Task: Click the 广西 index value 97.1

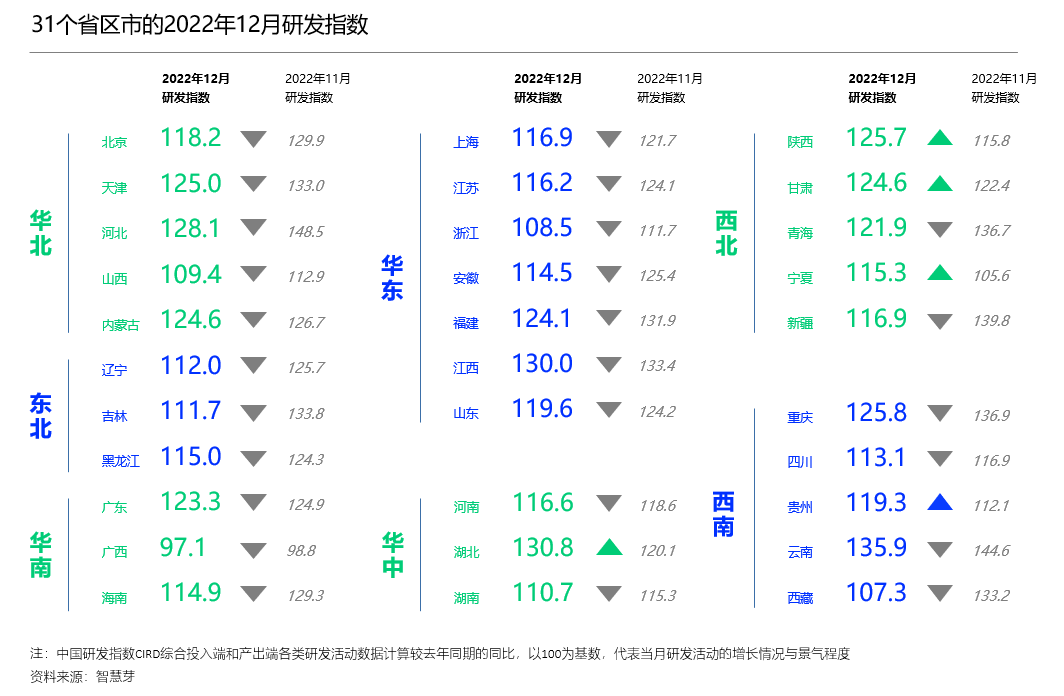Action: click(183, 548)
